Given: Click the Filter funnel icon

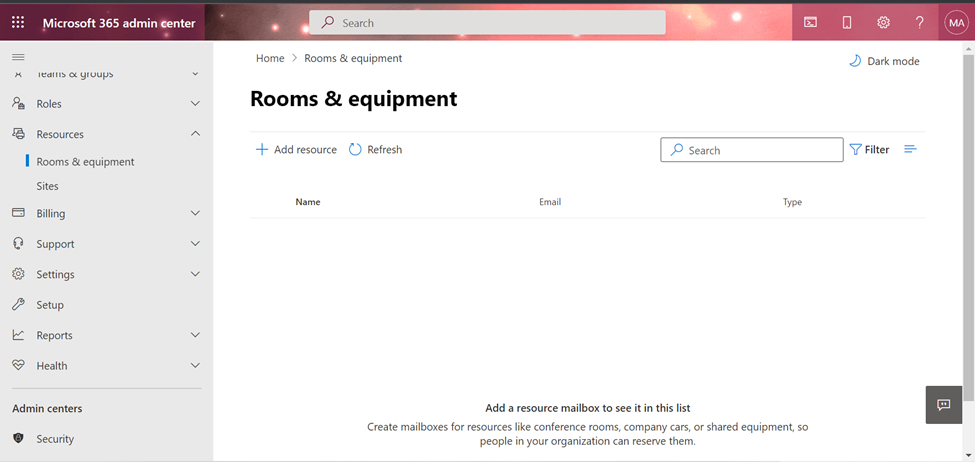Looking at the screenshot, I should click(x=856, y=149).
